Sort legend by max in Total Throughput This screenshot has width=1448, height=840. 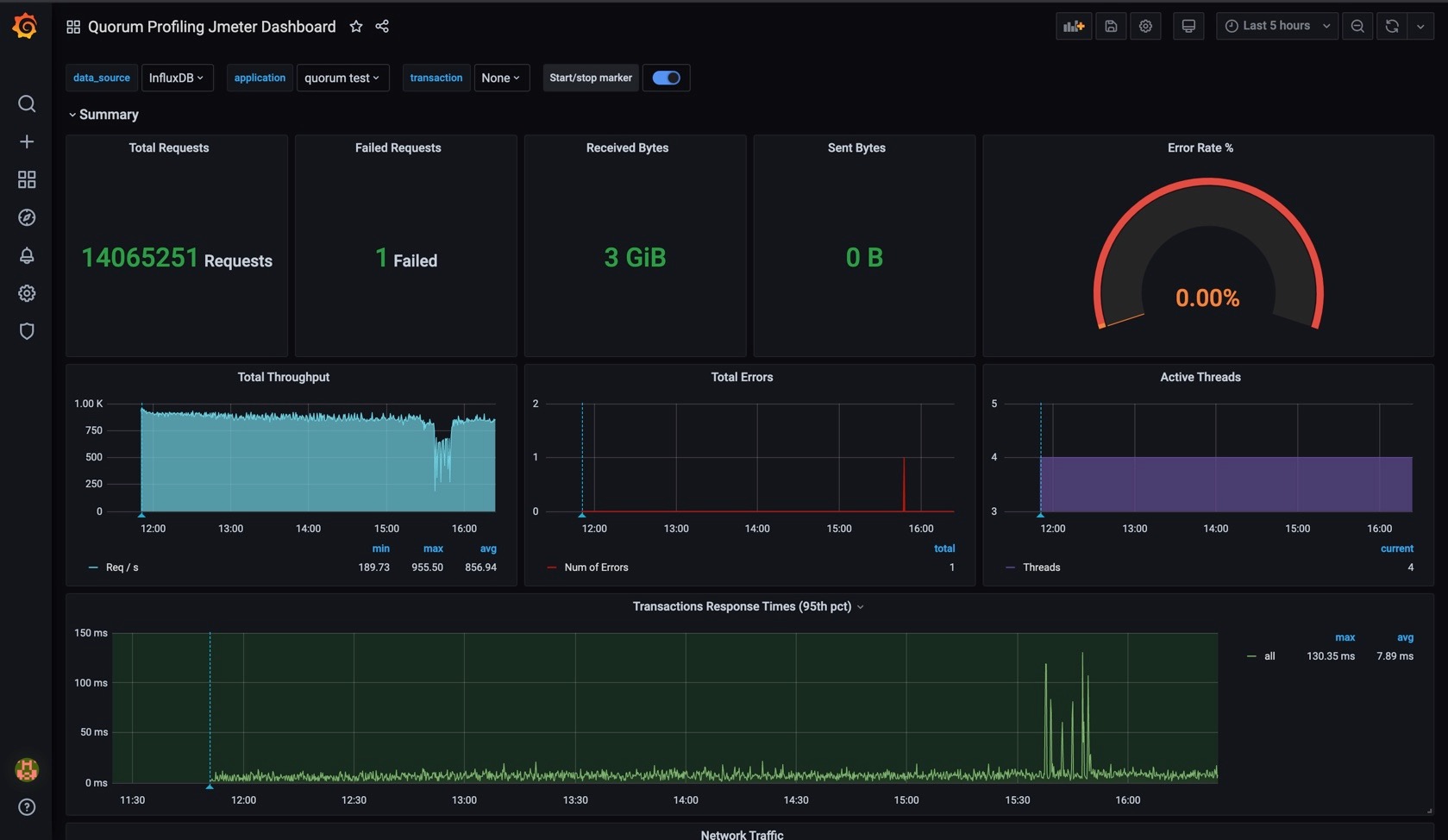pos(433,549)
